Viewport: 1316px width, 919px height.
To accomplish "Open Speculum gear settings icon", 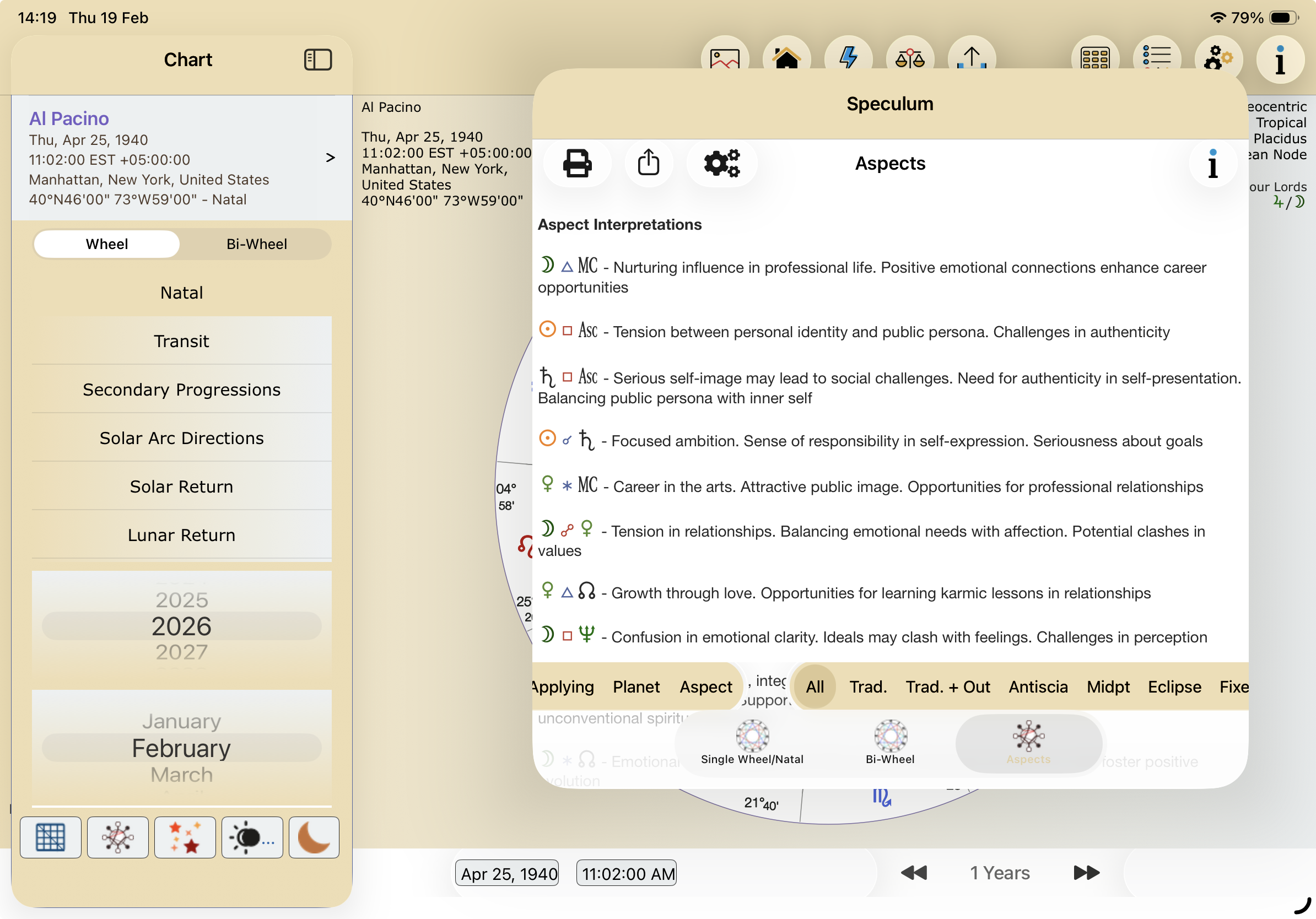I will click(x=721, y=164).
